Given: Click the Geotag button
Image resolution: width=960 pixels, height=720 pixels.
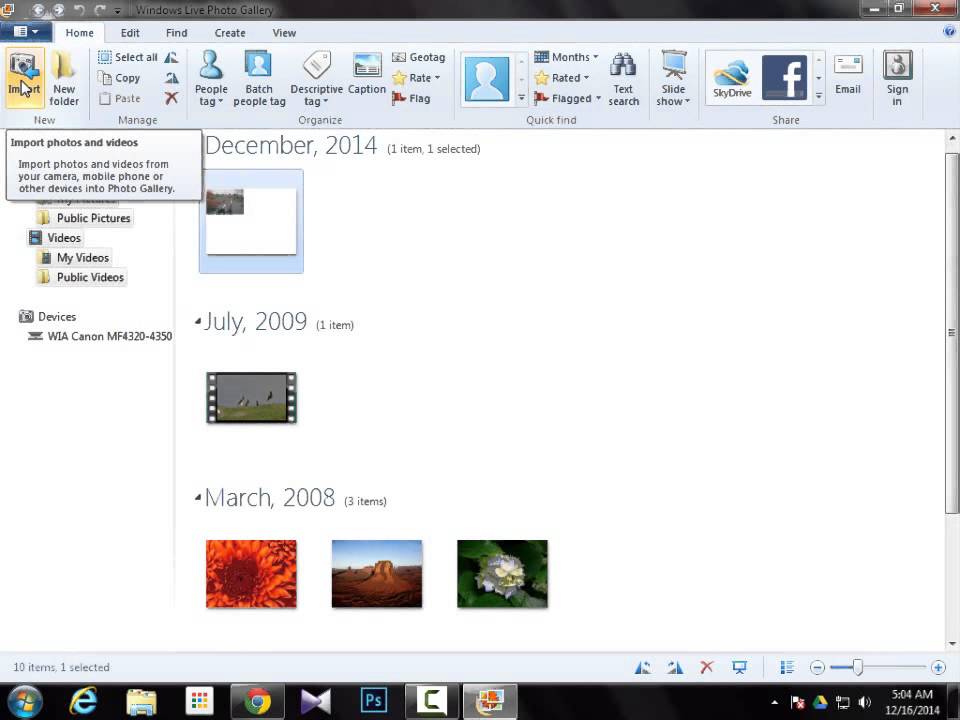Looking at the screenshot, I should [418, 57].
